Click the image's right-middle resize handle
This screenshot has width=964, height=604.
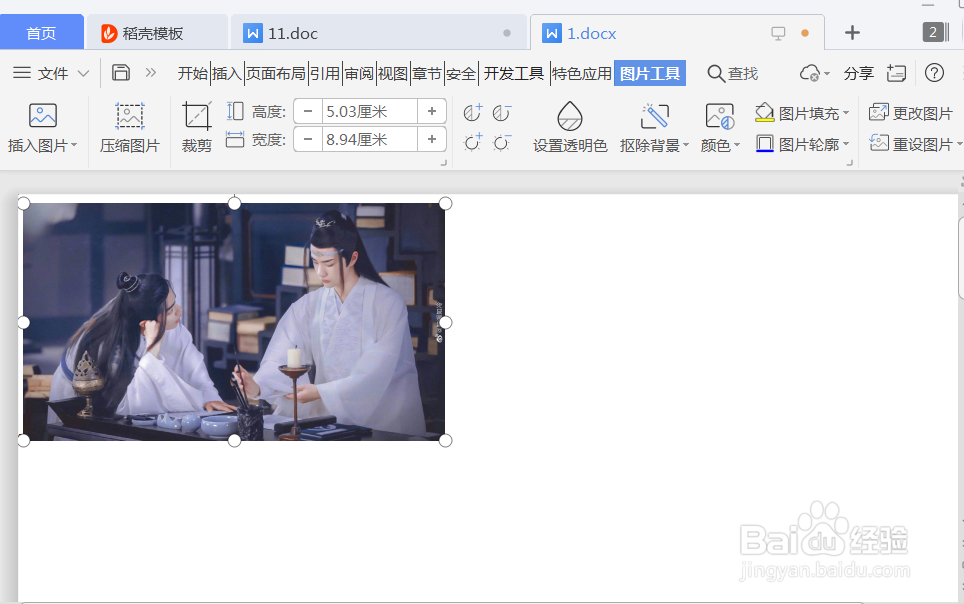coord(446,322)
